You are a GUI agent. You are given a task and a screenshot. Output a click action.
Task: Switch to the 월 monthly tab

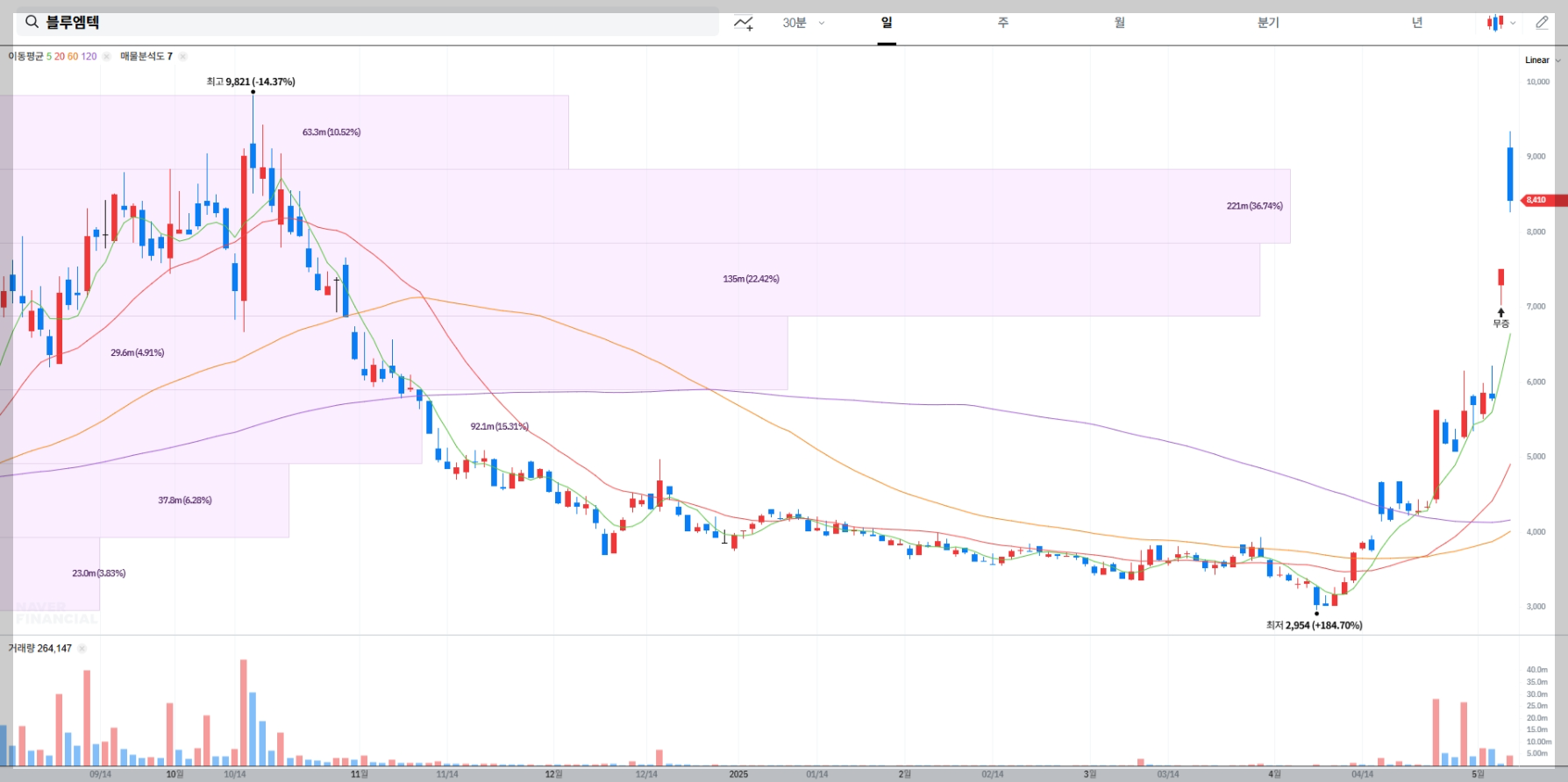pos(1120,23)
